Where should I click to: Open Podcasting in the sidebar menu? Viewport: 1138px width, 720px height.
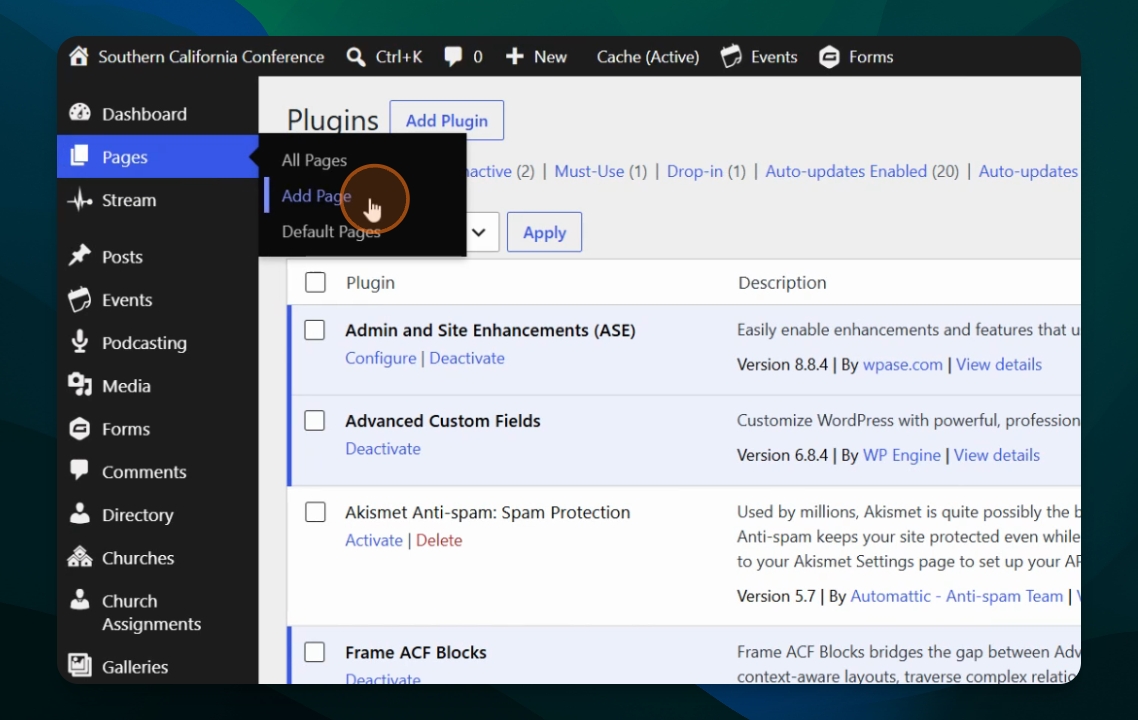coord(144,343)
